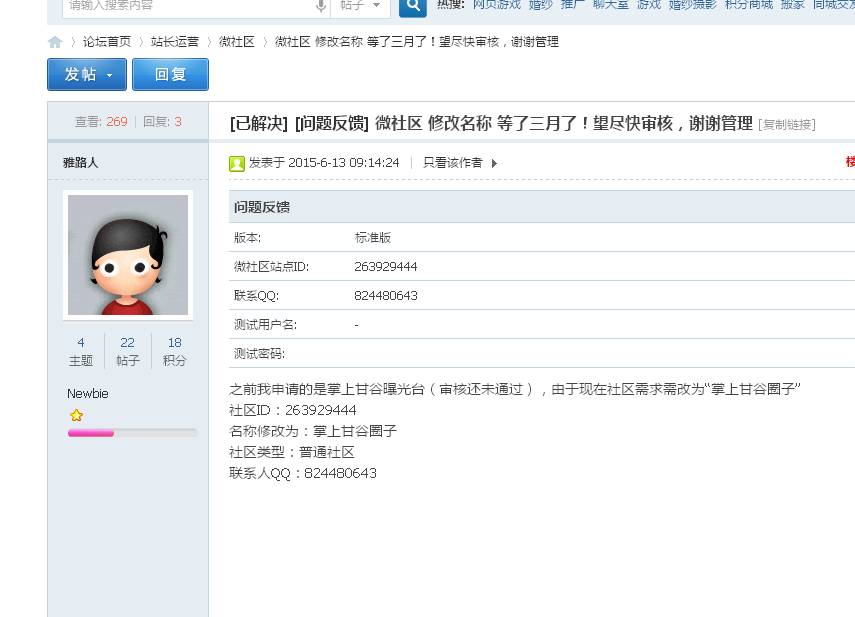Click the 测试密码 label
This screenshot has height=617, width=855.
[x=260, y=354]
